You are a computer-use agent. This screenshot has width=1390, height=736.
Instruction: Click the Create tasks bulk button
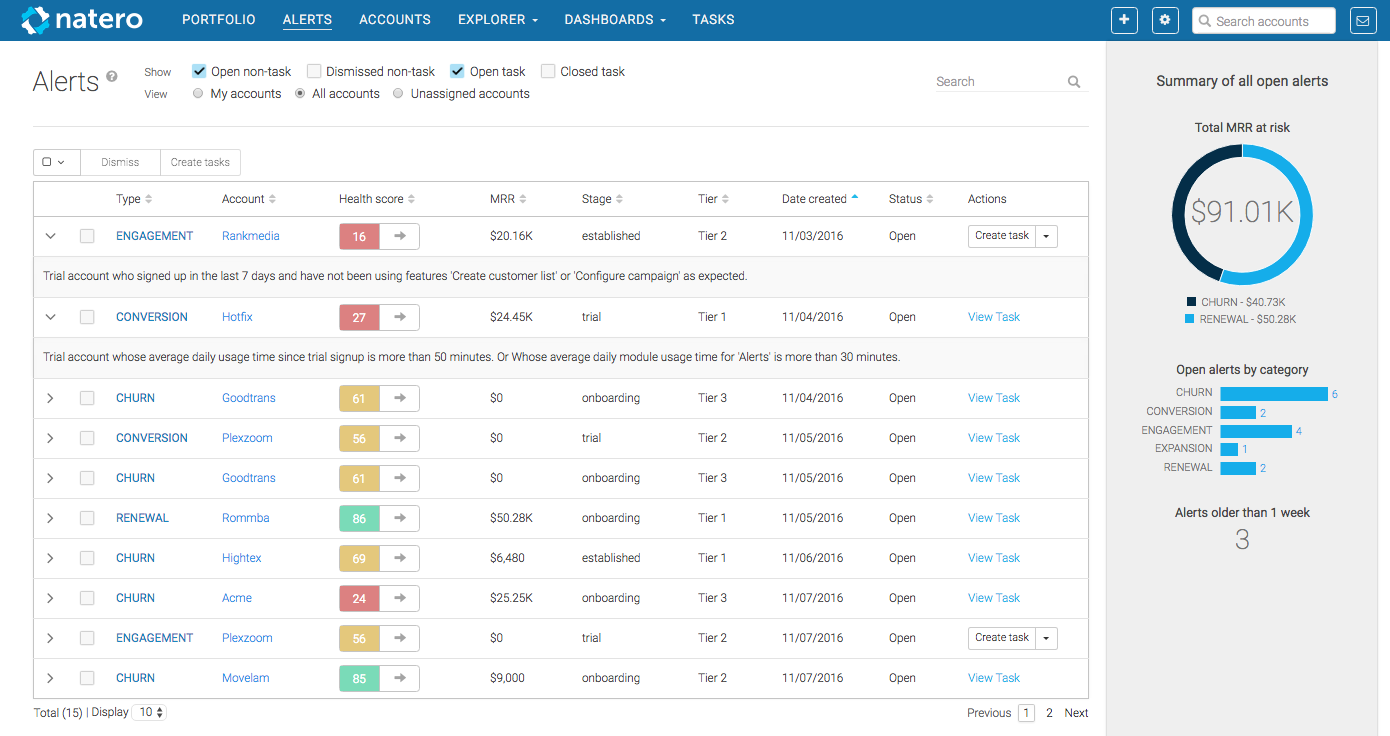click(x=200, y=162)
